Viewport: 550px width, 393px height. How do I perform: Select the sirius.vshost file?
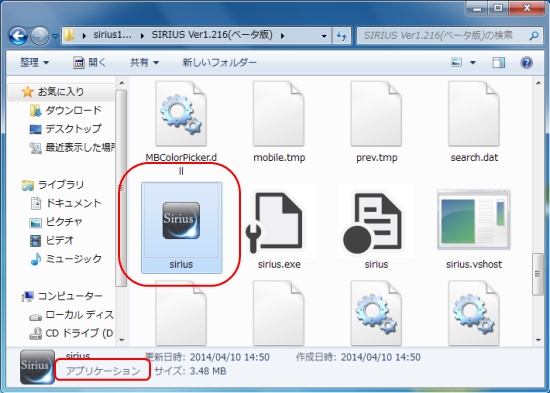point(474,229)
